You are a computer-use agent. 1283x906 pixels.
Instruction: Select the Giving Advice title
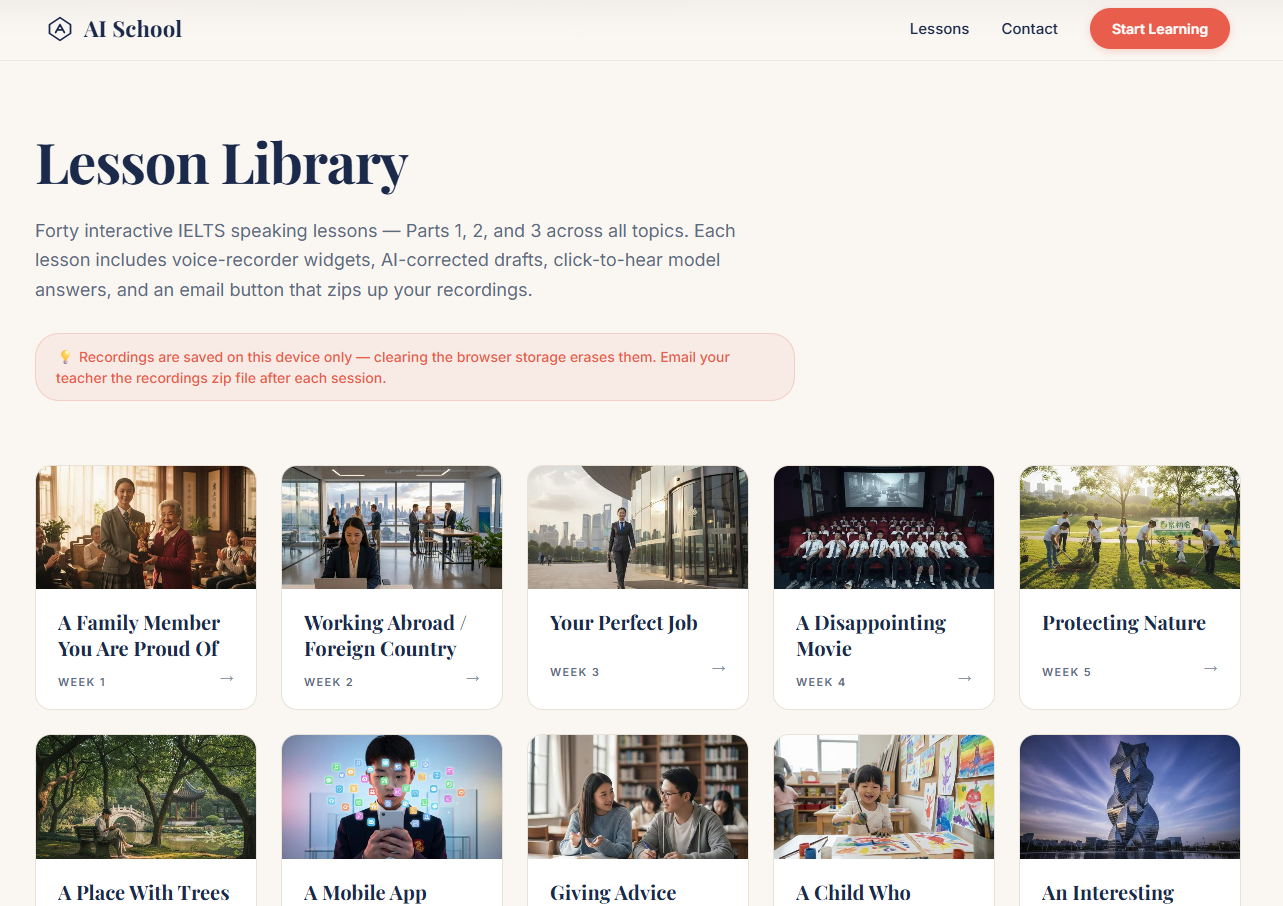613,893
